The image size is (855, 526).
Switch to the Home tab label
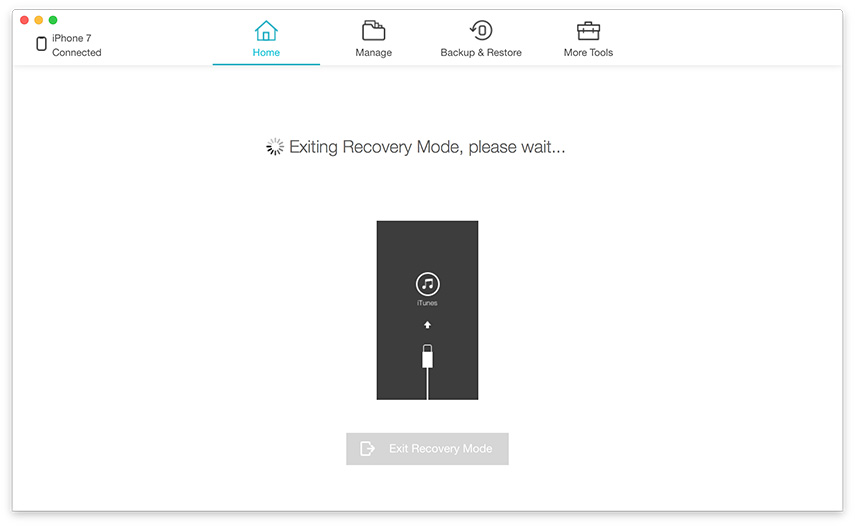coord(266,52)
